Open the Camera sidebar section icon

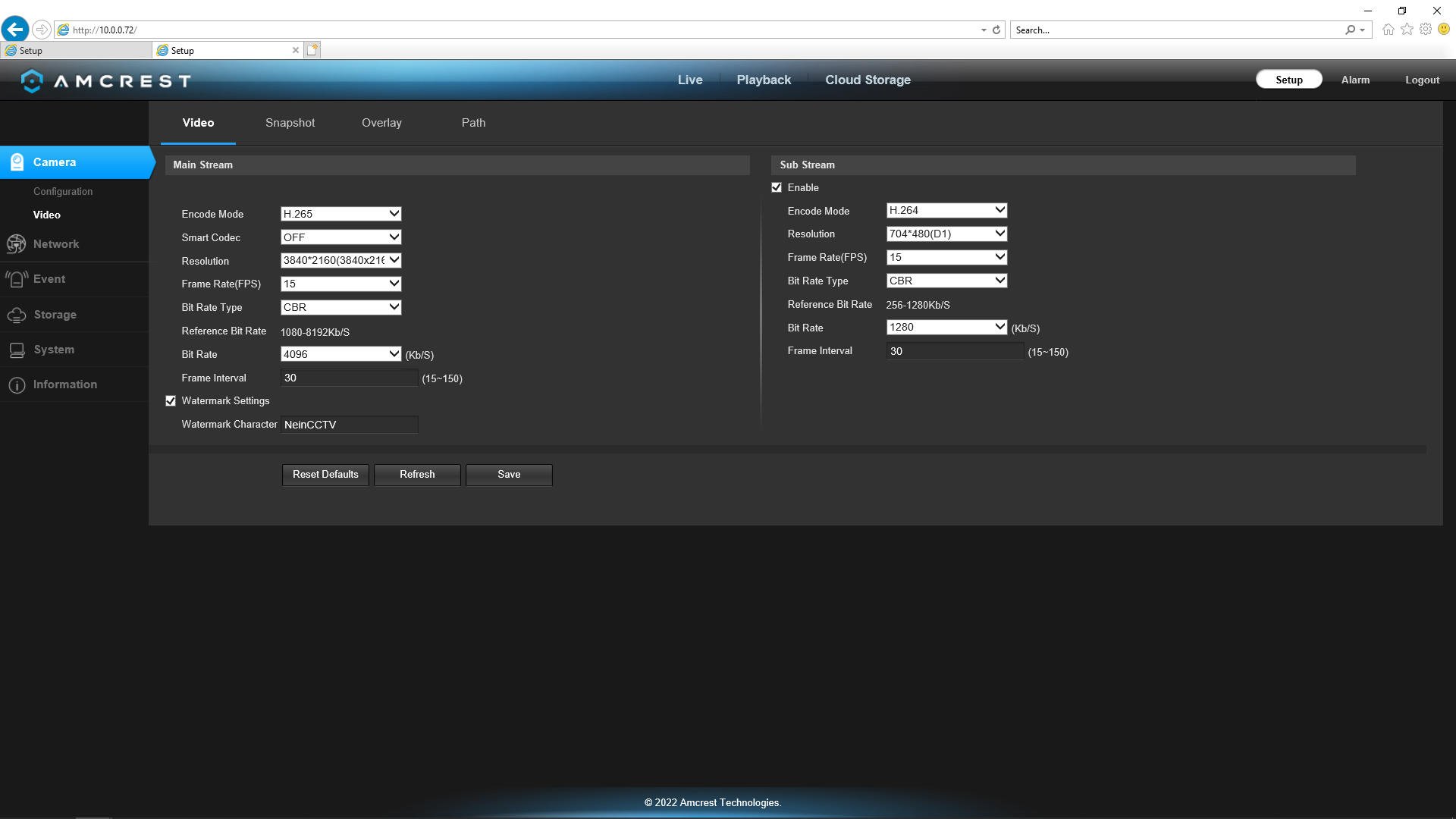click(x=17, y=162)
